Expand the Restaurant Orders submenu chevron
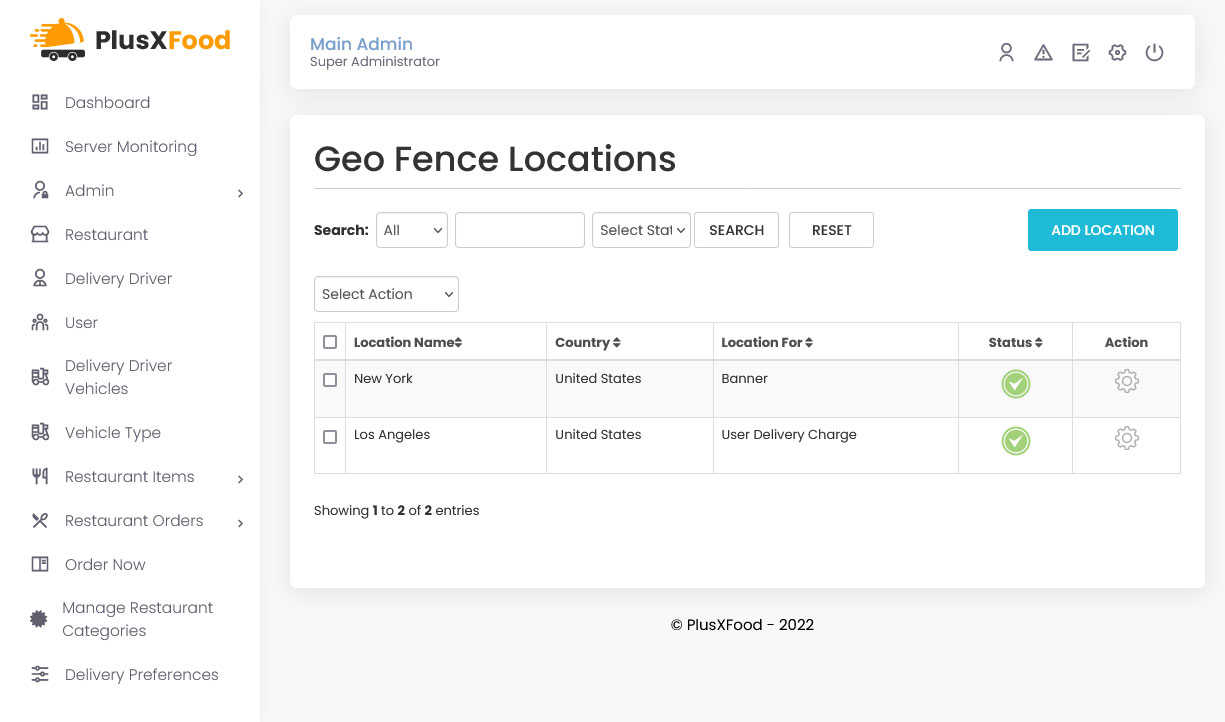The height and width of the screenshot is (722, 1225). (x=240, y=523)
